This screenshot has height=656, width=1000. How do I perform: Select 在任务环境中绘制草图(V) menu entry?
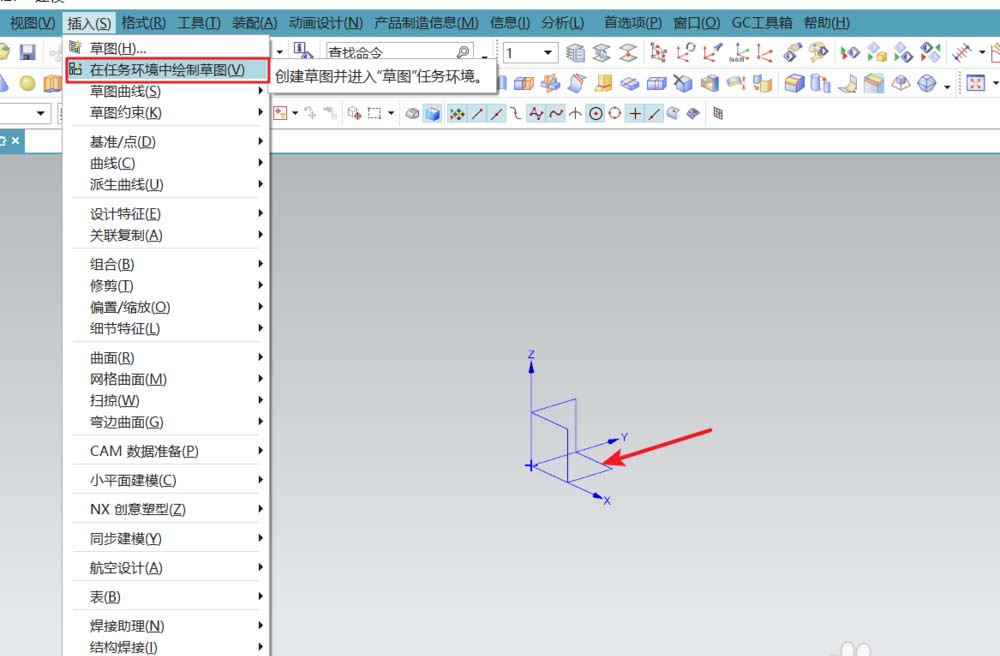[x=166, y=70]
